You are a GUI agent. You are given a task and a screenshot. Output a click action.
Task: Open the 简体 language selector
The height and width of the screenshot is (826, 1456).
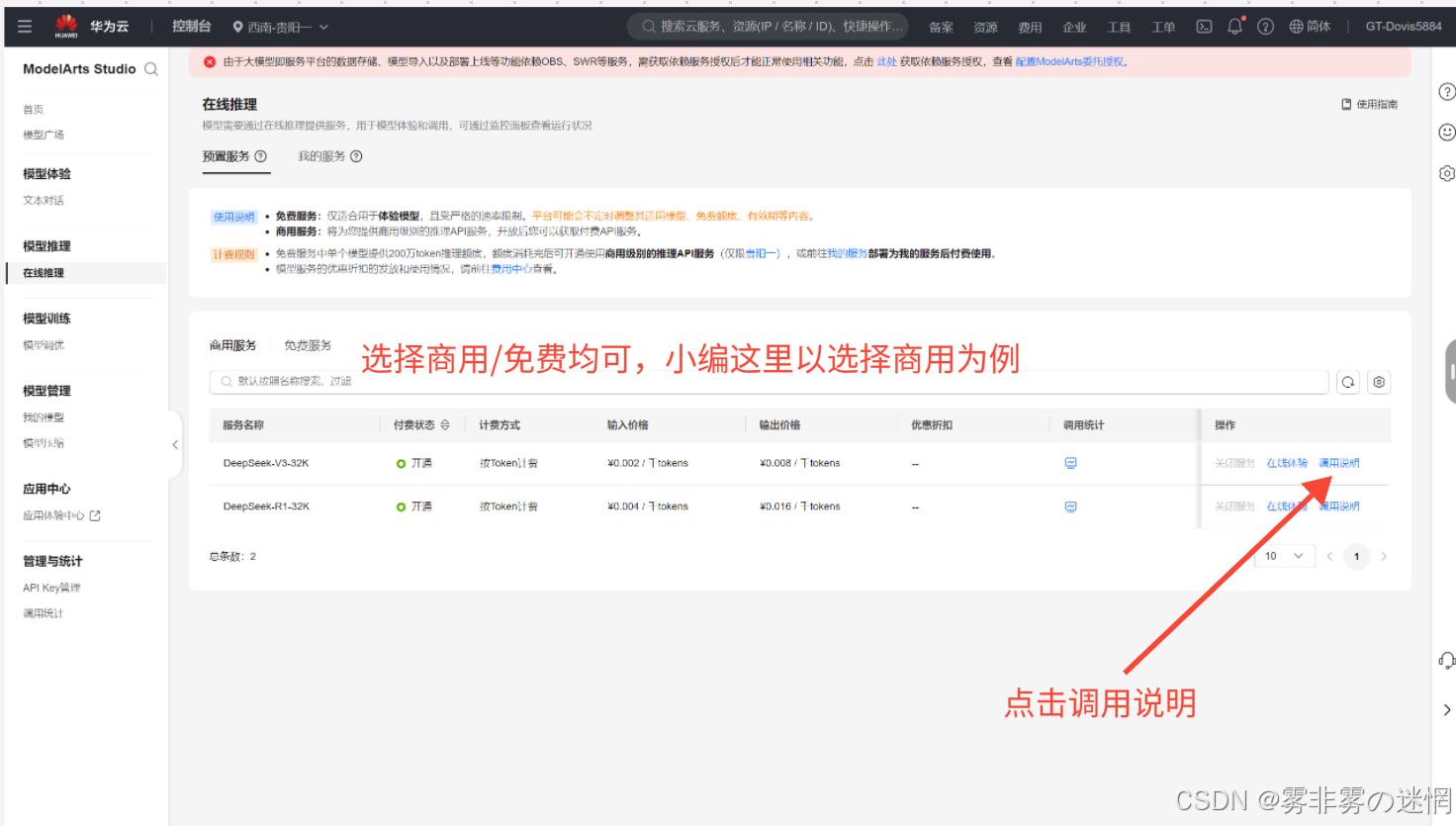(1310, 27)
